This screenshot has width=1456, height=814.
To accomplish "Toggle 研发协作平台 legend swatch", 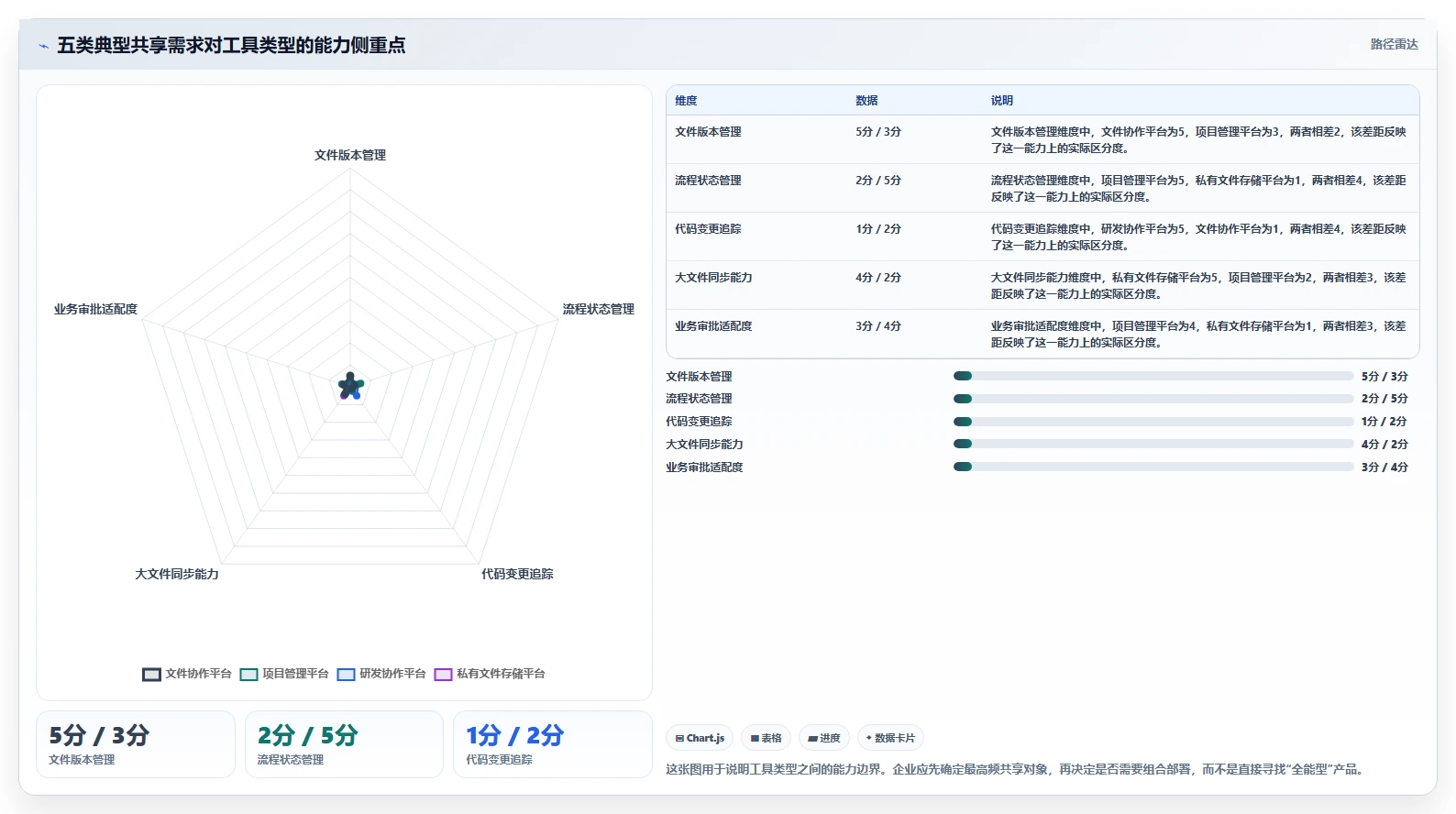I will click(x=346, y=675).
